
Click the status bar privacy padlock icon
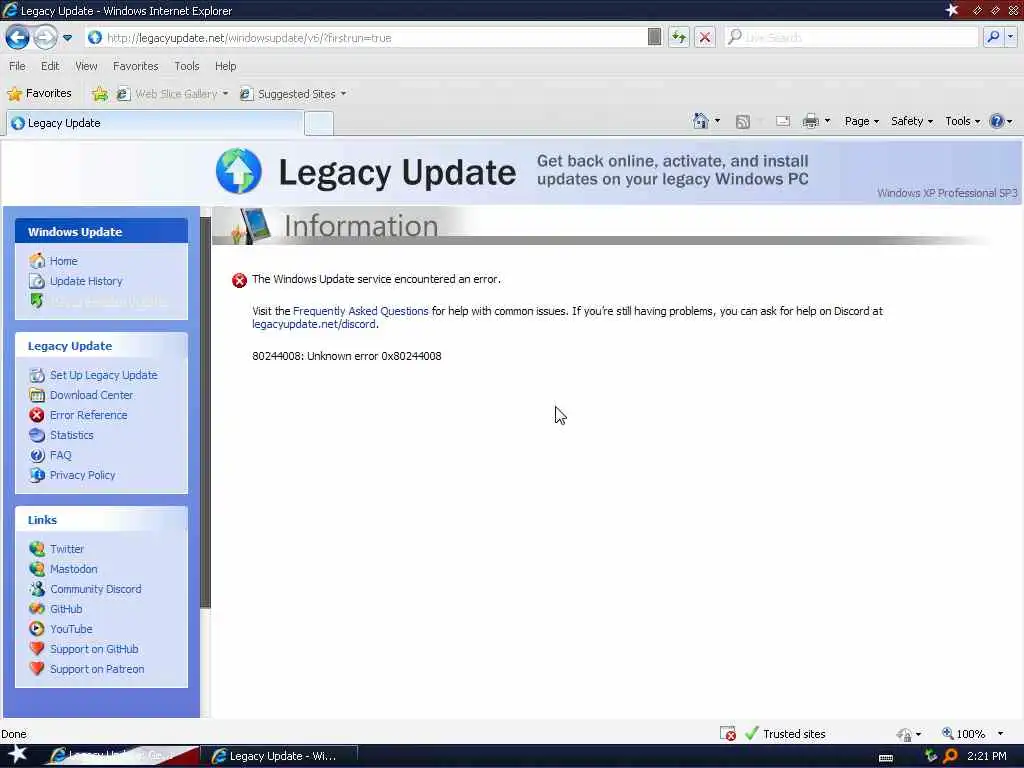coord(904,734)
